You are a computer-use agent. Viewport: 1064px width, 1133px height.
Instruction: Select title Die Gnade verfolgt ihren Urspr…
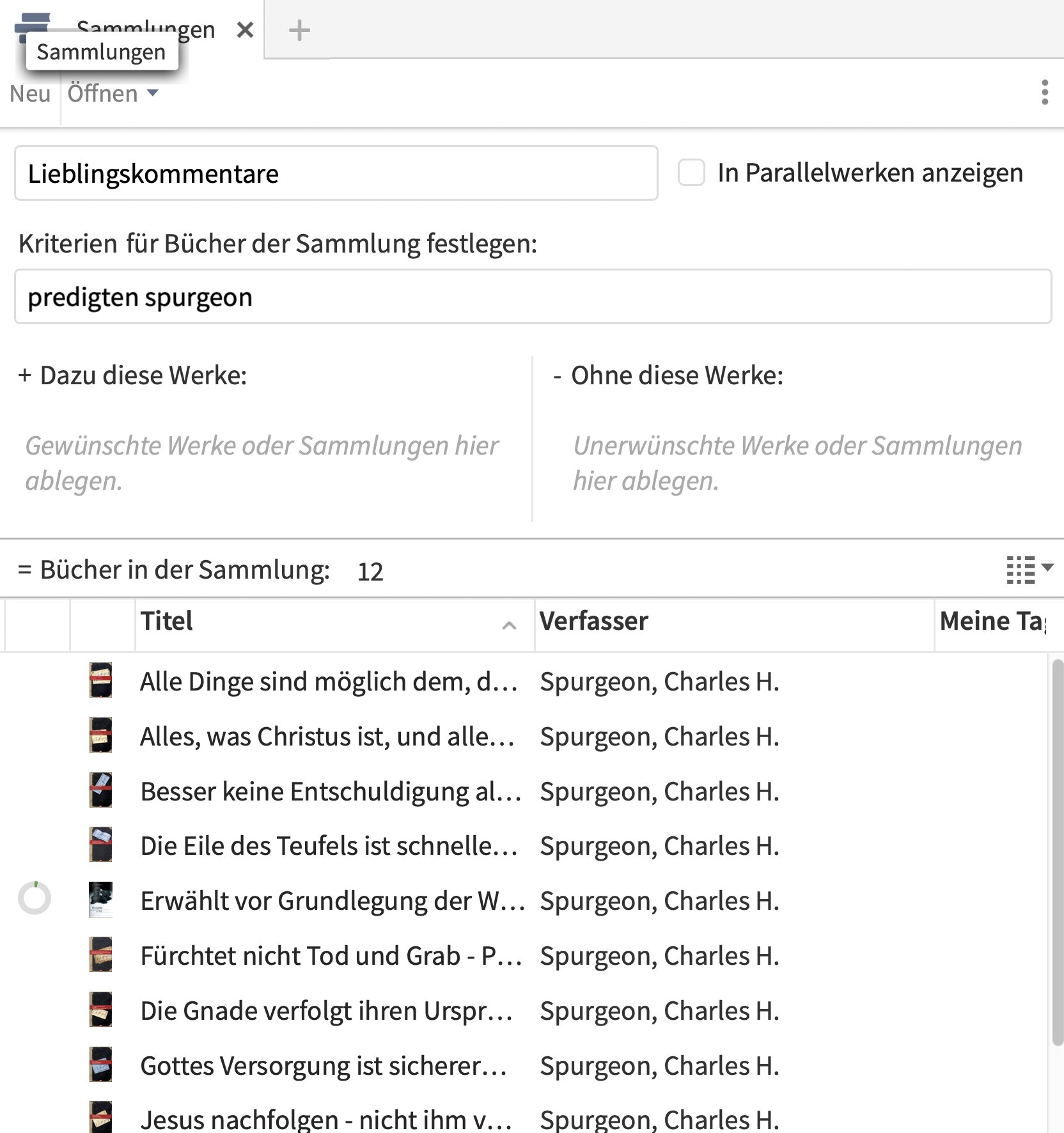326,1011
